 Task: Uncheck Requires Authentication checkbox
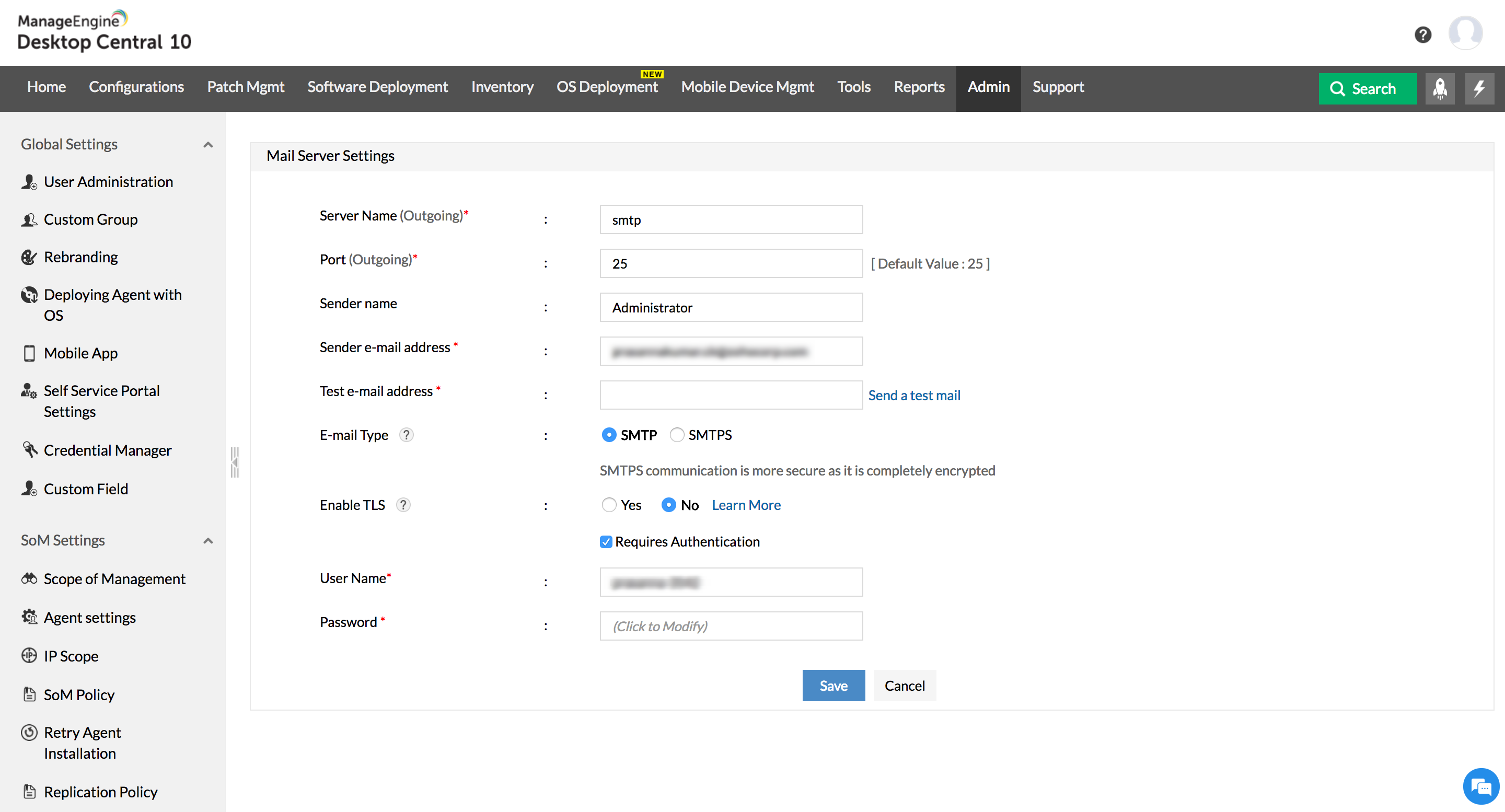(606, 541)
